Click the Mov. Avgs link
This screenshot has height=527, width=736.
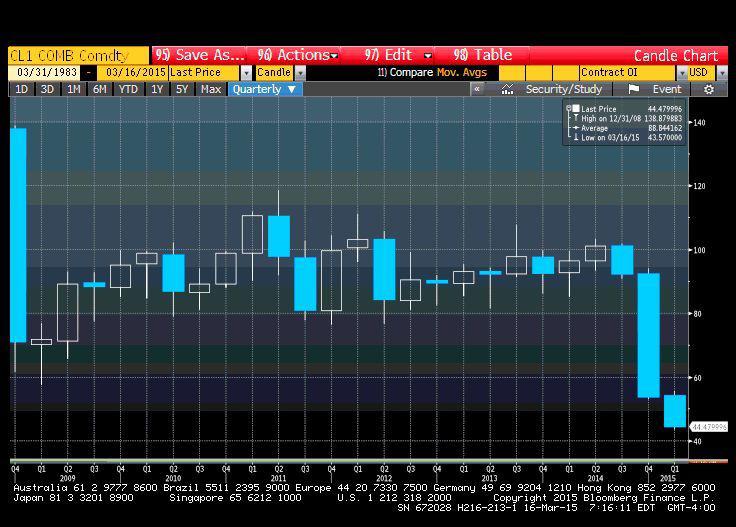coord(462,72)
